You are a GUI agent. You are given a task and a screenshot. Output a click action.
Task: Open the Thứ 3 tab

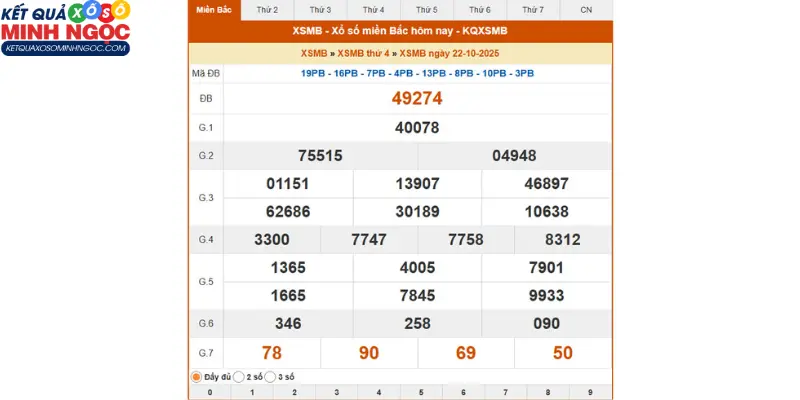click(x=320, y=10)
